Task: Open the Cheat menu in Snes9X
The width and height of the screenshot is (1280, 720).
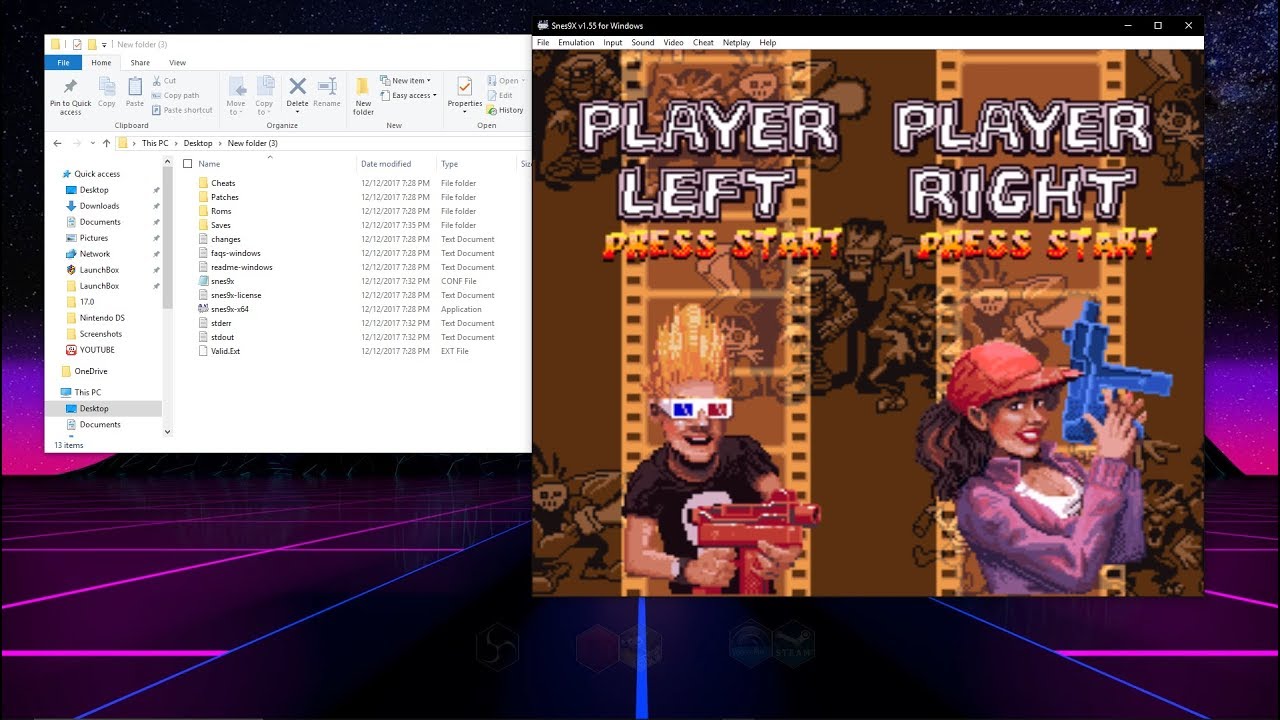Action: 703,43
